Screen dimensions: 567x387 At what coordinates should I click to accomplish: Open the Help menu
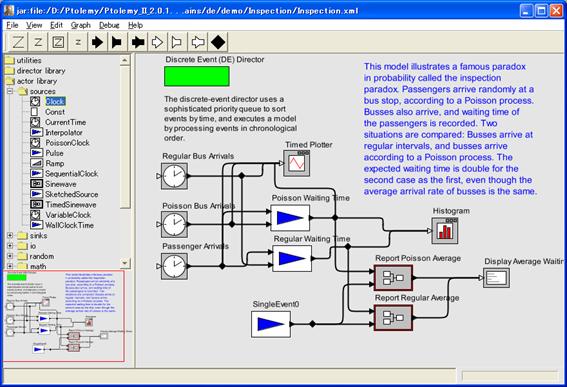tap(135, 25)
